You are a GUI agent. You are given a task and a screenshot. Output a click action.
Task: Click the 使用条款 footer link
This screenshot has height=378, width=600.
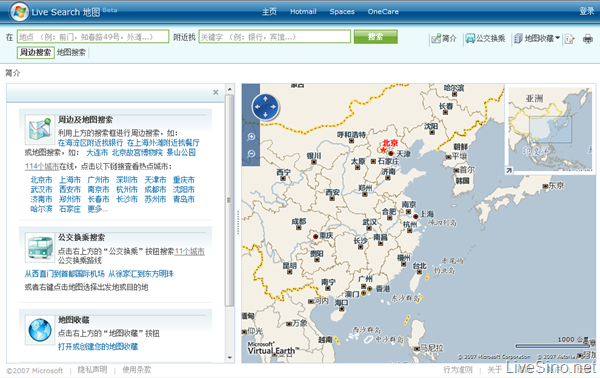tap(137, 370)
